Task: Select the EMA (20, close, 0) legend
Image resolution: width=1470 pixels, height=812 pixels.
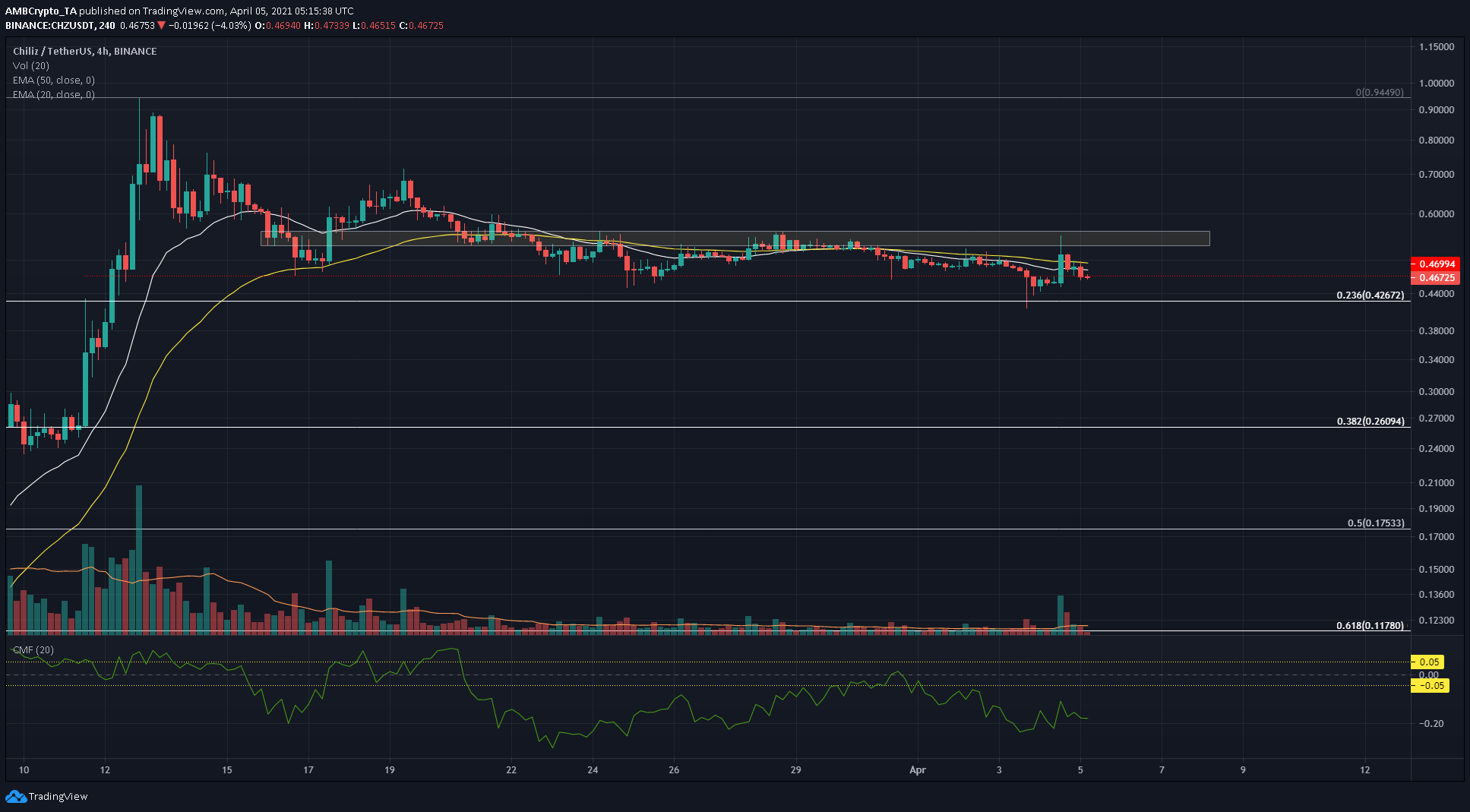Action: pos(54,94)
